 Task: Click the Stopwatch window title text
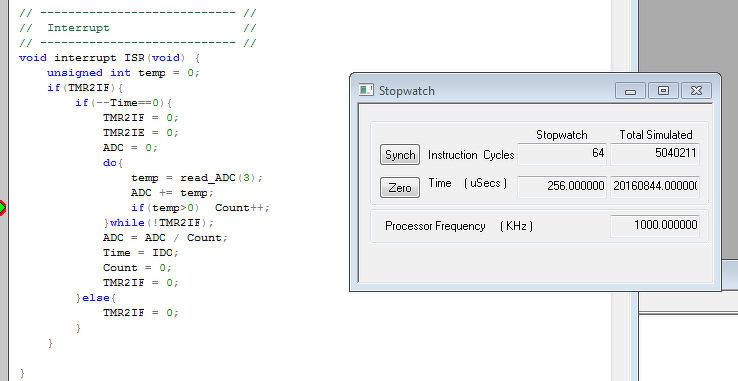pos(407,90)
